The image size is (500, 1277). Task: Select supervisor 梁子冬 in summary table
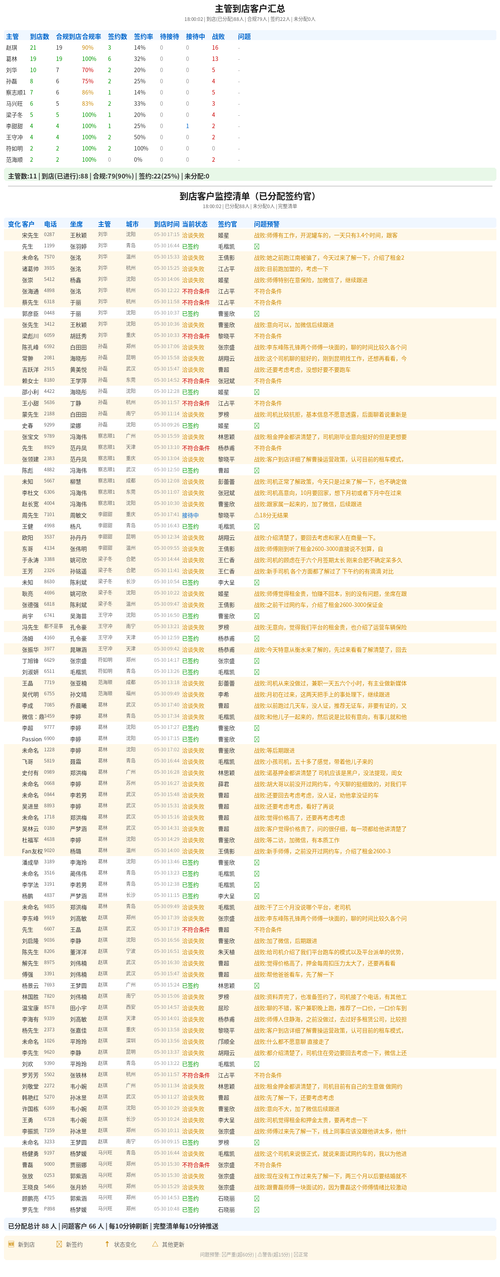[x=15, y=115]
